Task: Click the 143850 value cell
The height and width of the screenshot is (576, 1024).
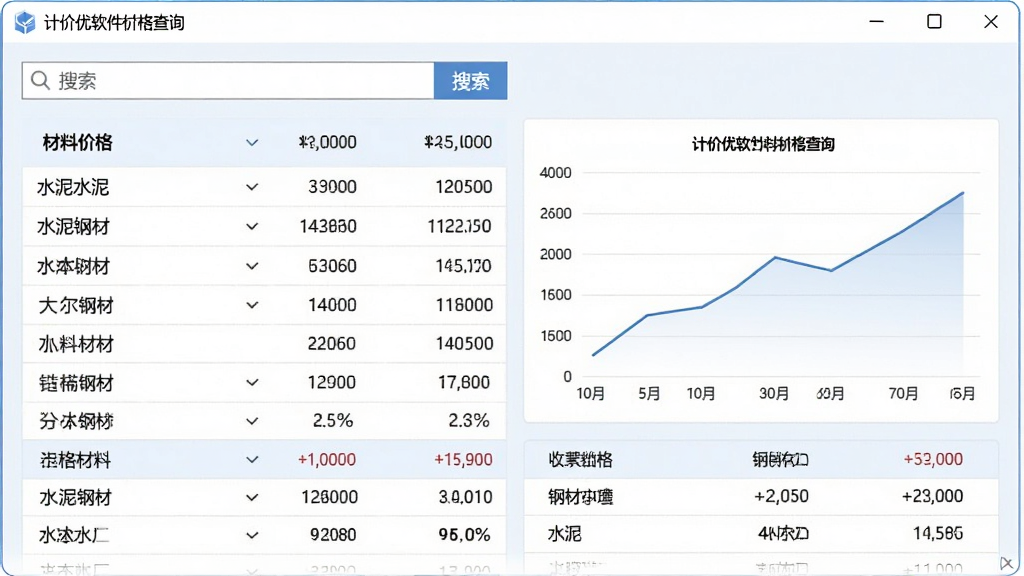Action: [328, 227]
